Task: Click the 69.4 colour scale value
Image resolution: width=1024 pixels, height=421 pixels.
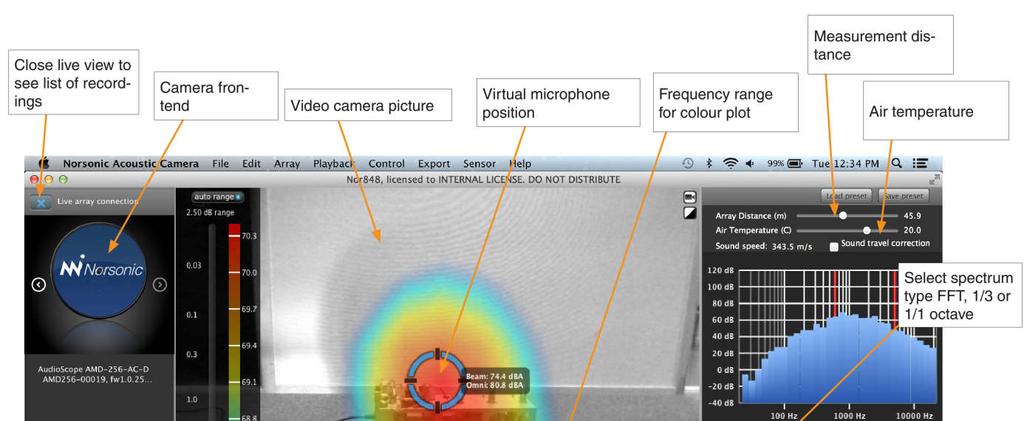Action: (x=249, y=345)
